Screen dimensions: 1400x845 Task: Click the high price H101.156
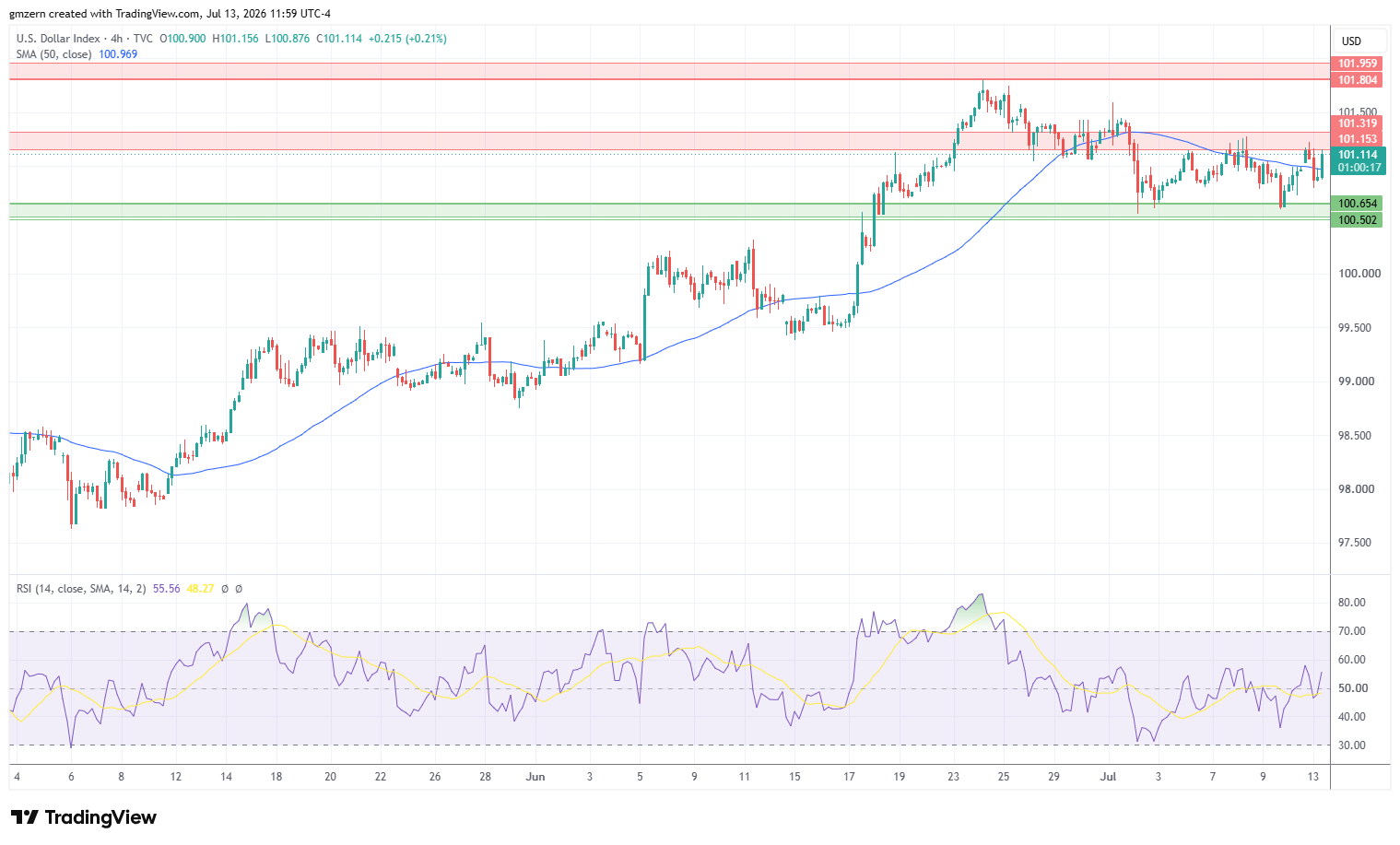(x=235, y=39)
